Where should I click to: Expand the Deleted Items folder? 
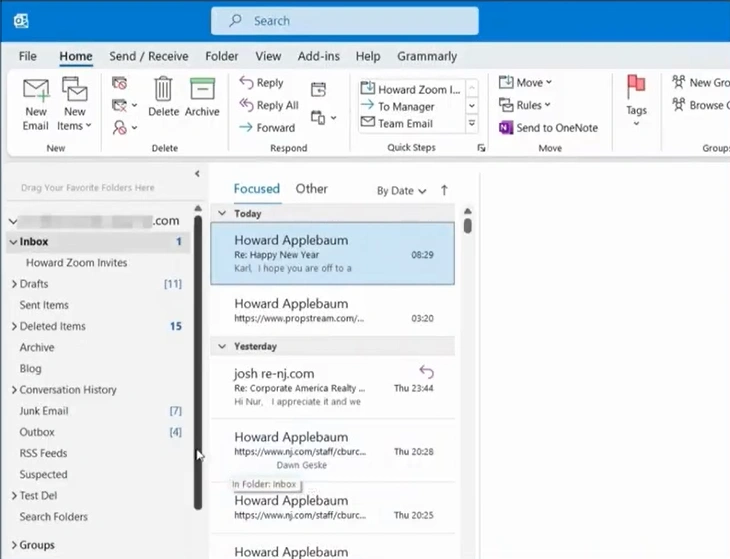[x=14, y=326]
